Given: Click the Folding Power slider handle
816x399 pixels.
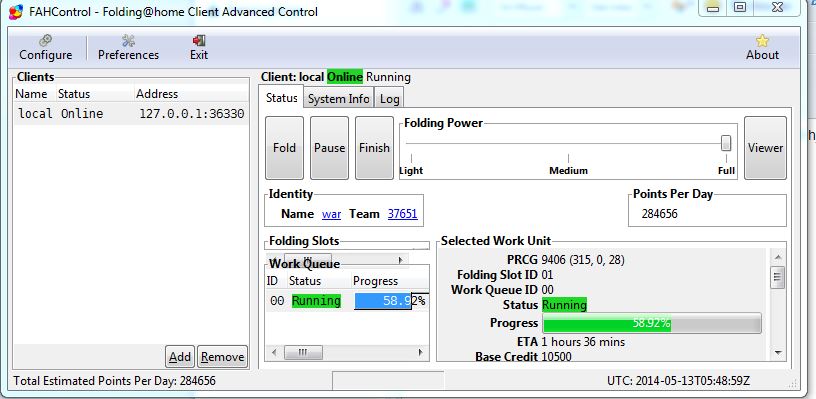Looking at the screenshot, I should pyautogui.click(x=726, y=143).
